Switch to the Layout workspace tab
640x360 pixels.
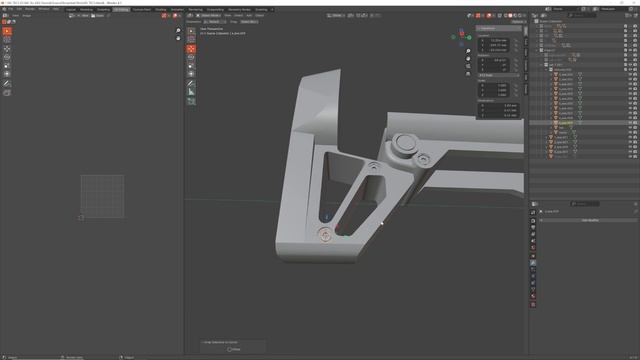pos(71,9)
